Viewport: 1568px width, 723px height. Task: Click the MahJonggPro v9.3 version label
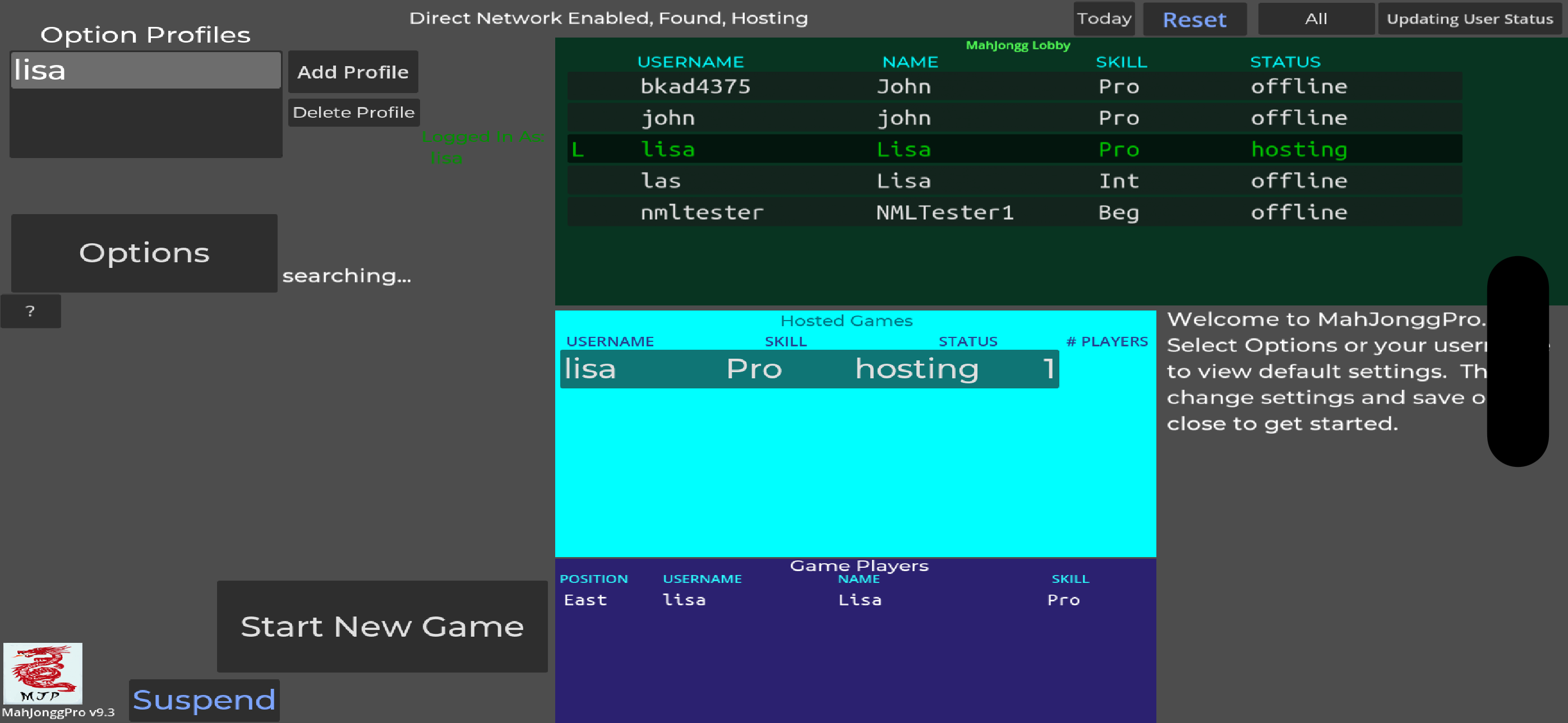pyautogui.click(x=58, y=713)
